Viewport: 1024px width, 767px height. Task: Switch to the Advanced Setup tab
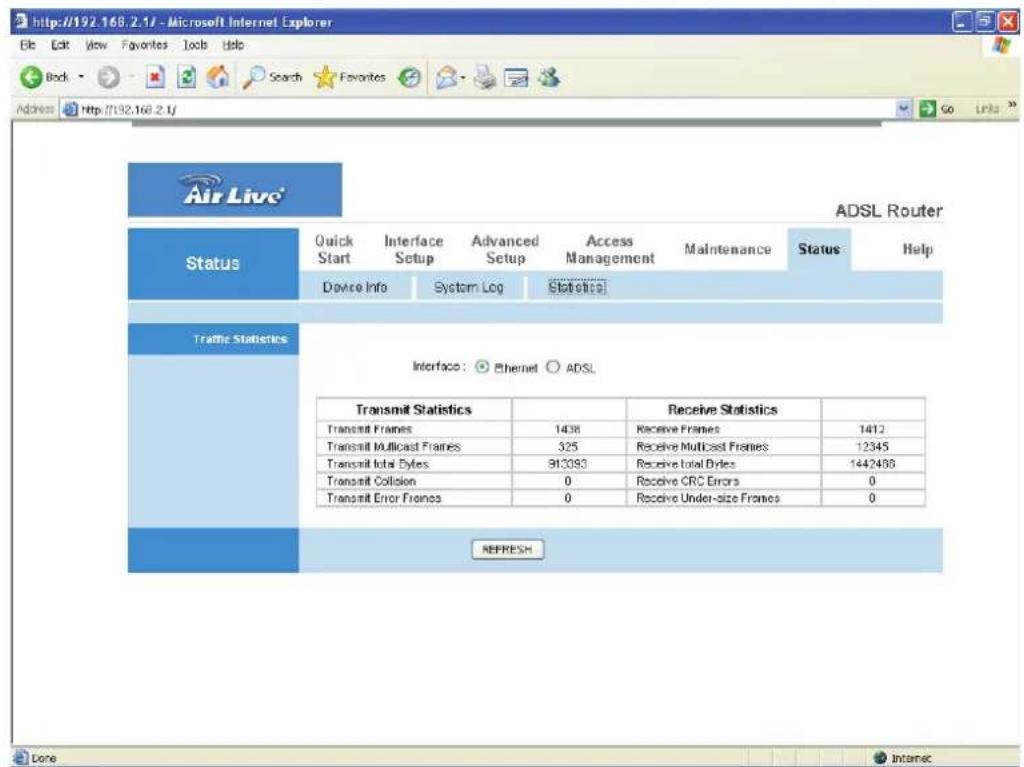[505, 250]
